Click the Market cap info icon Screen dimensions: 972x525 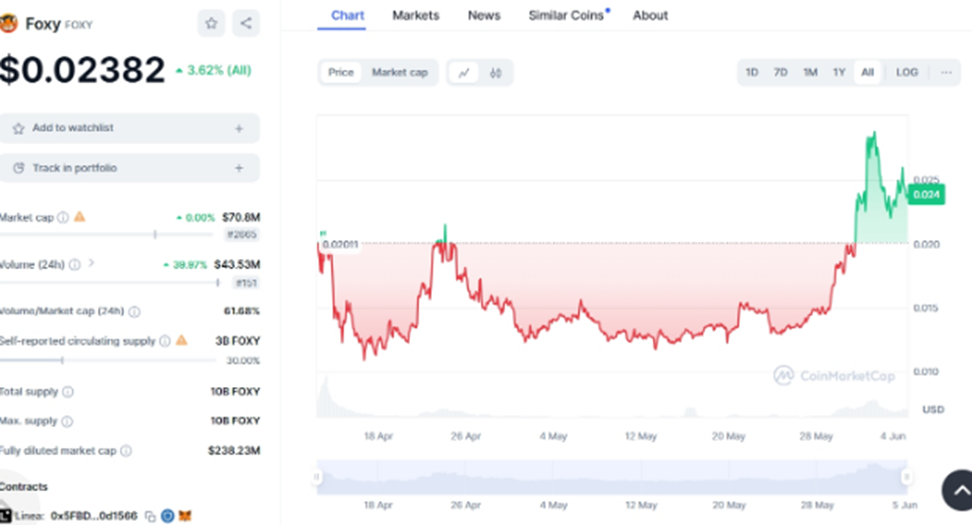(63, 217)
